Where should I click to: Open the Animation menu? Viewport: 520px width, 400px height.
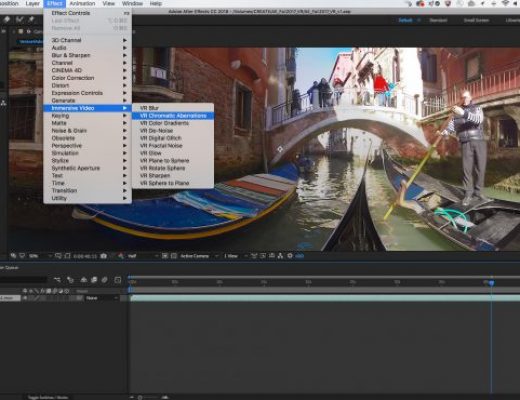click(x=82, y=3)
